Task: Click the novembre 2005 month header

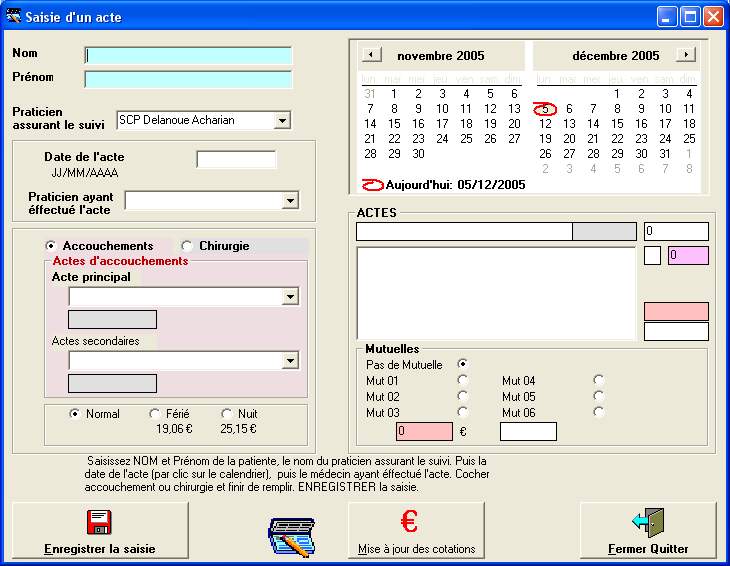Action: [440, 56]
